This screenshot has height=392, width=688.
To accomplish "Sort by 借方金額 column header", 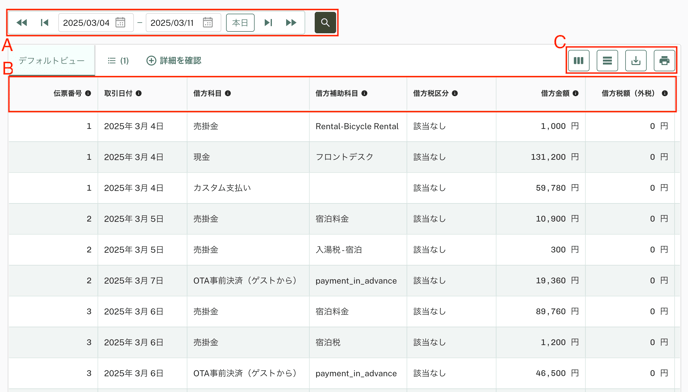I will coord(555,93).
